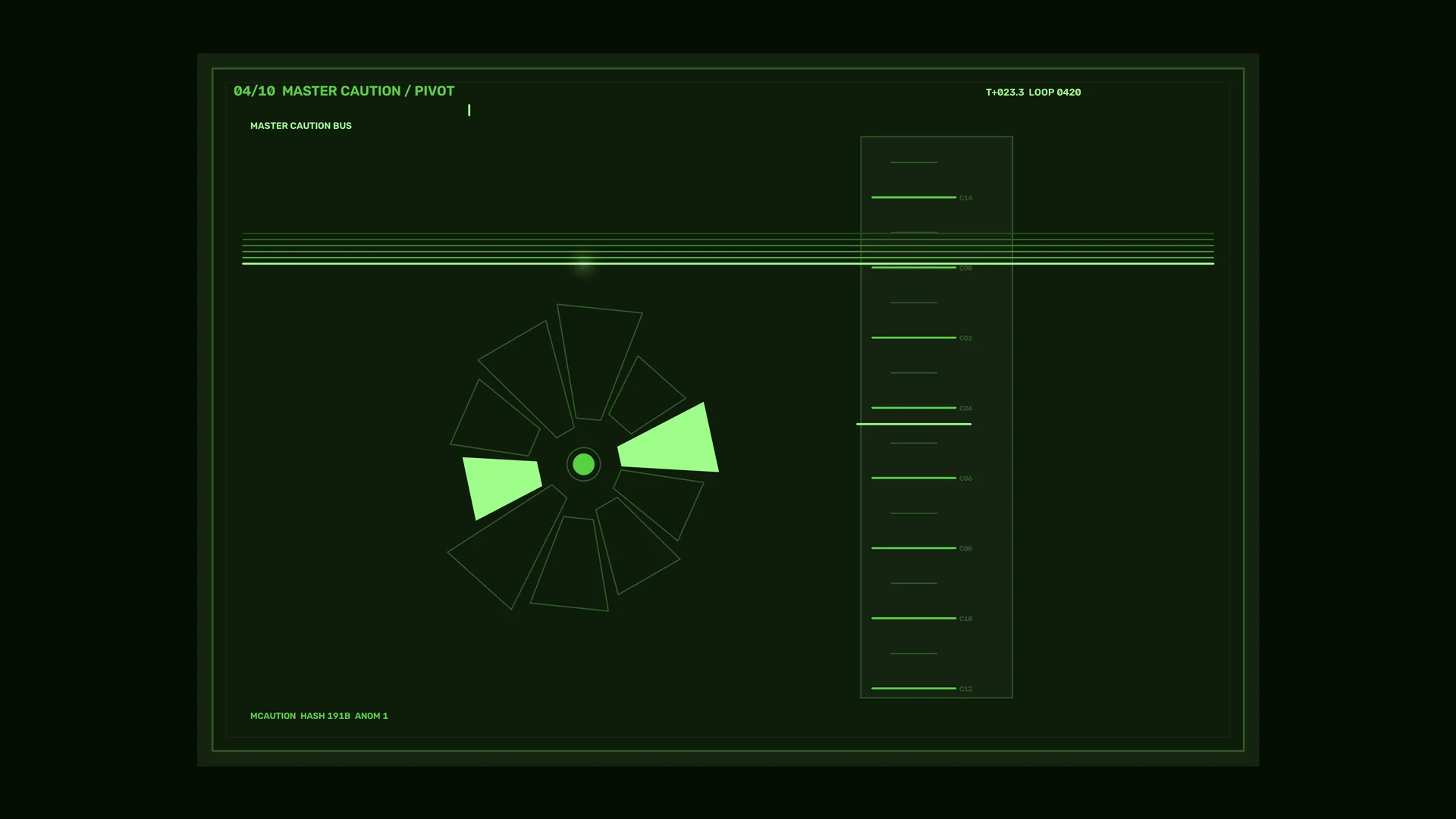
Task: Click the "HASH 191B" status text
Action: pyautogui.click(x=325, y=716)
